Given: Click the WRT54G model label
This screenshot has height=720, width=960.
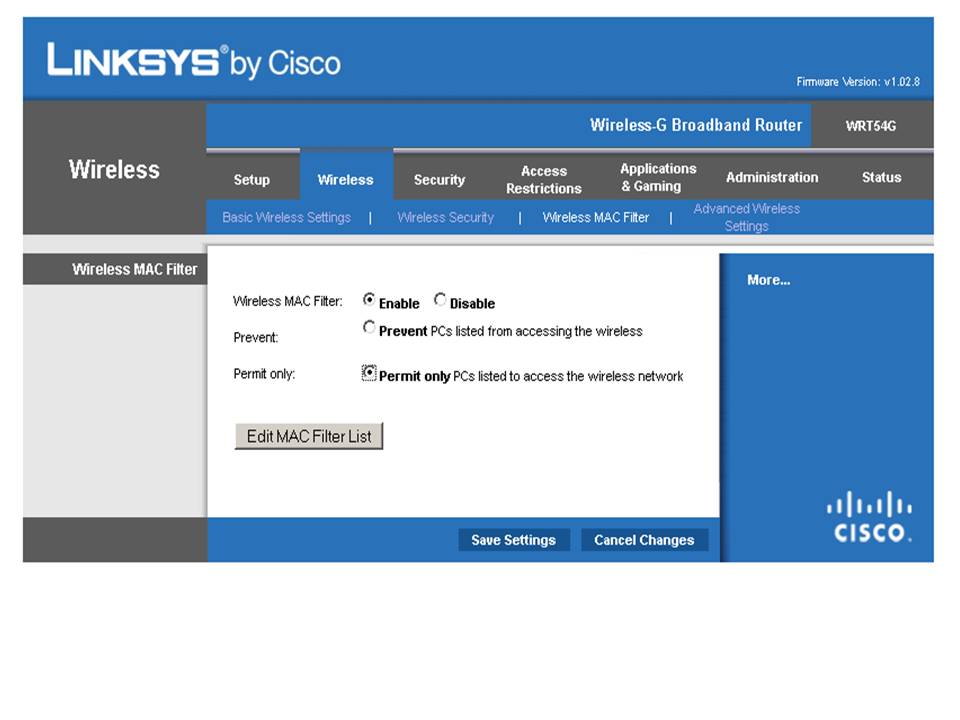Looking at the screenshot, I should pos(871,126).
